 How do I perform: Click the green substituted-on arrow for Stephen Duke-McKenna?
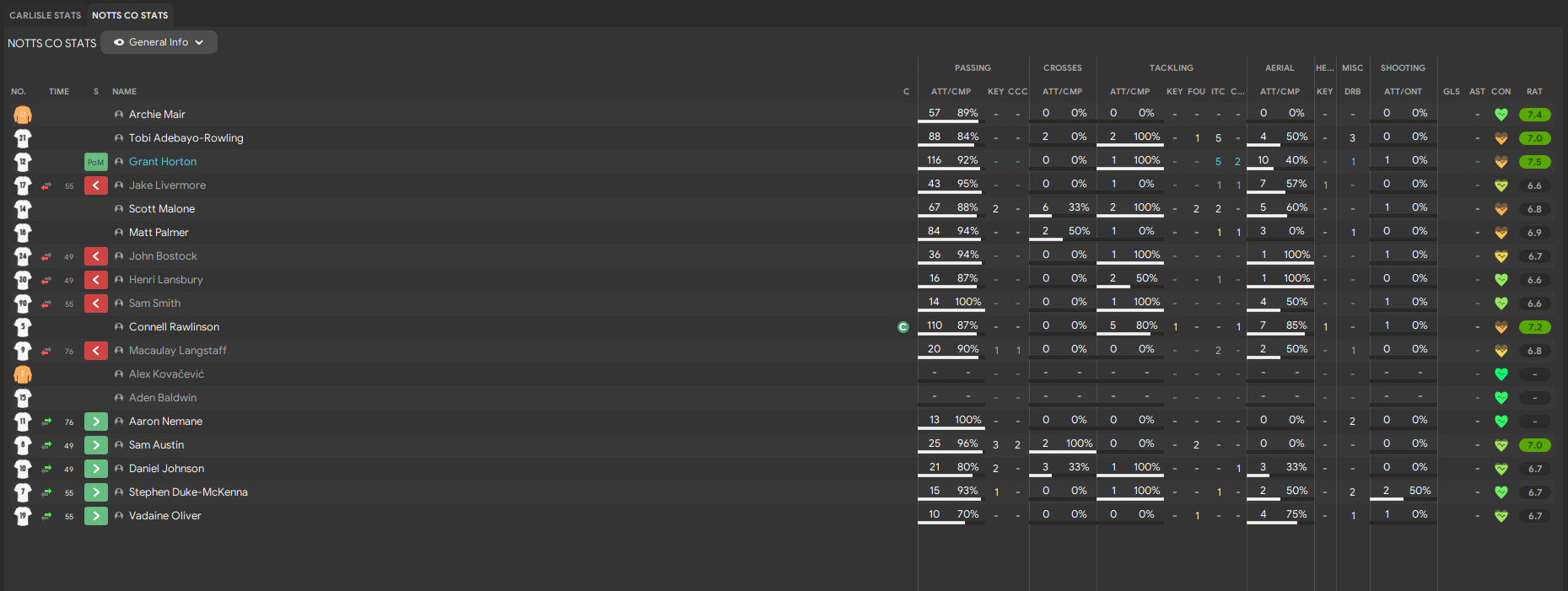click(x=96, y=492)
